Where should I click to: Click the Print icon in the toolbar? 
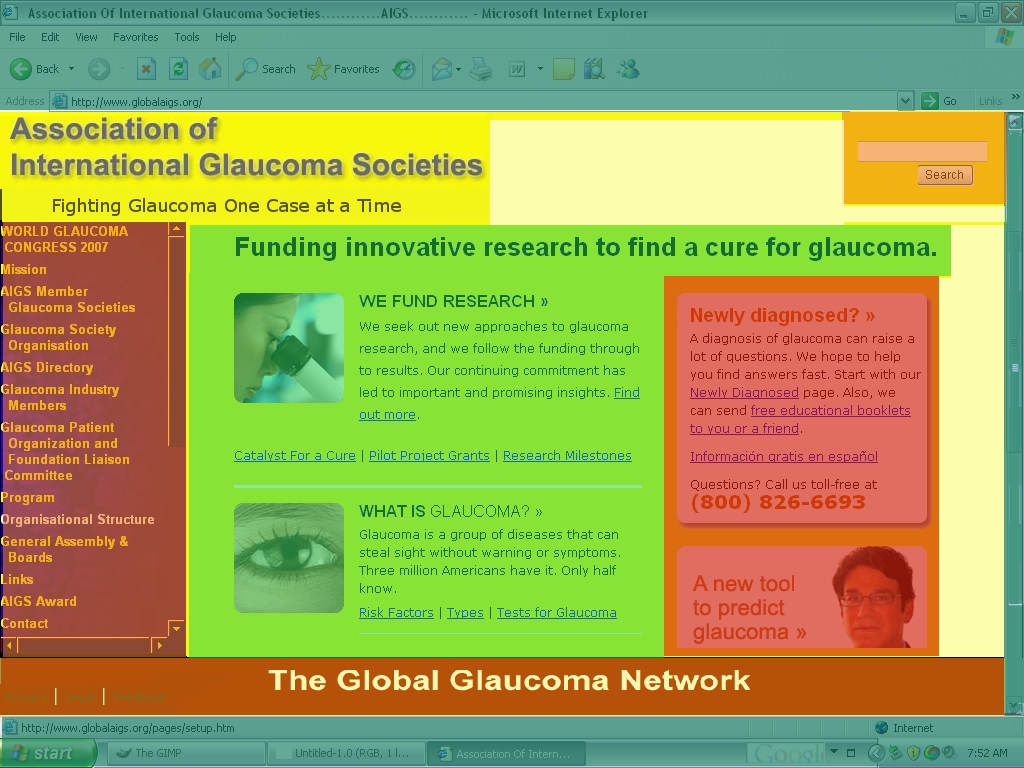click(x=481, y=69)
